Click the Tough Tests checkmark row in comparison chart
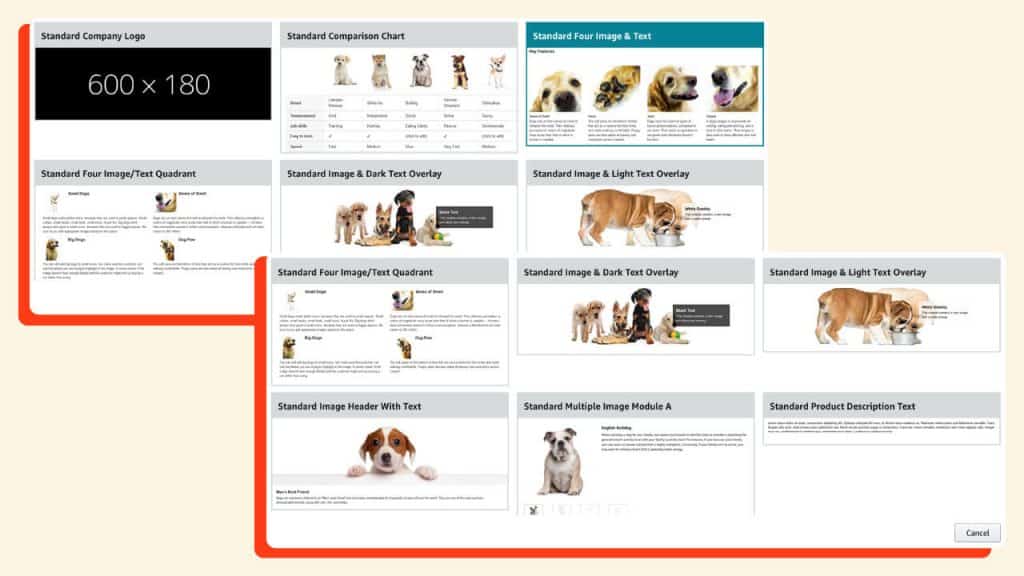 tap(400, 134)
